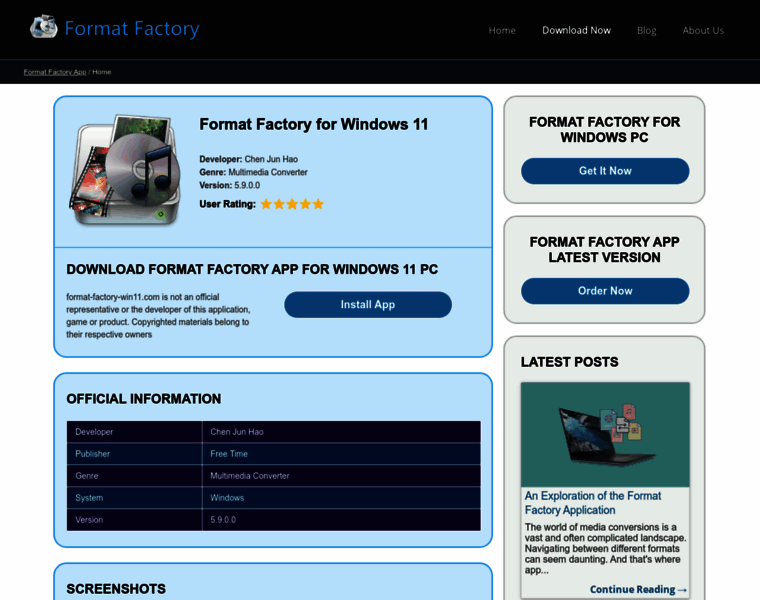Click the post excerpt about media conversions

pos(605,548)
